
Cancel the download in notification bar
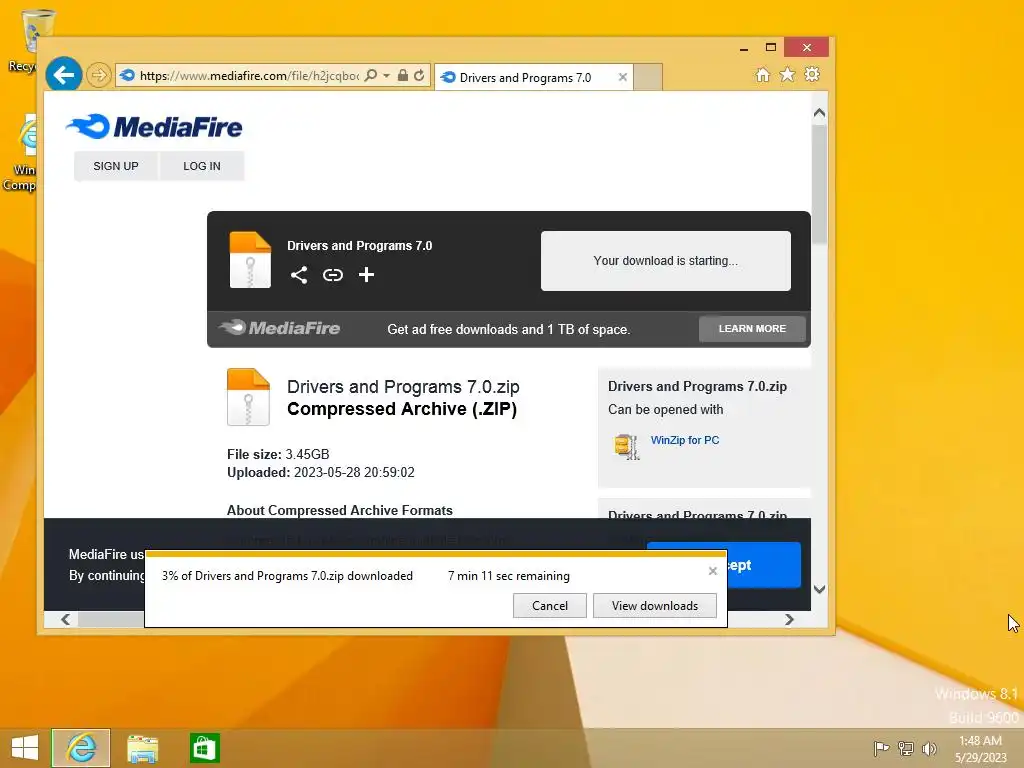coord(550,605)
